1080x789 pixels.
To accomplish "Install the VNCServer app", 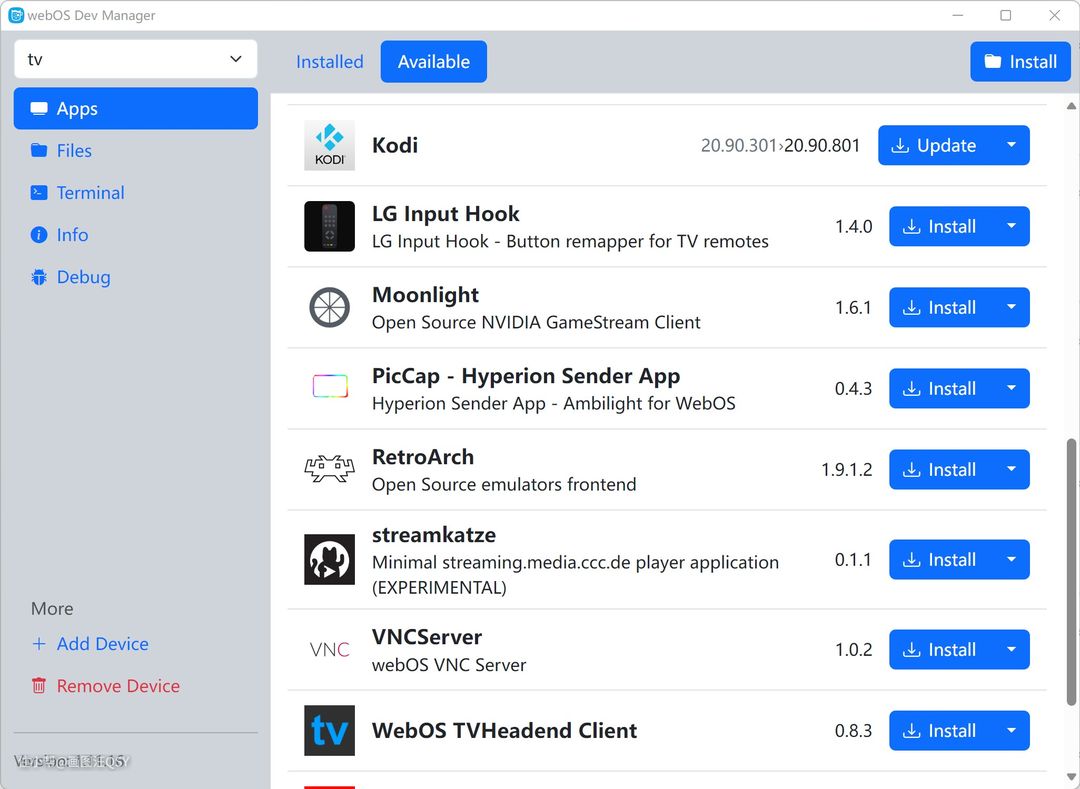I will click(x=940, y=649).
